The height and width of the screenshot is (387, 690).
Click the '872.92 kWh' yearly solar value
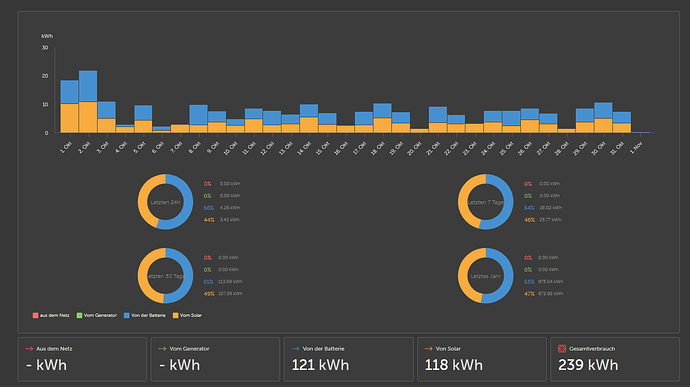click(551, 294)
